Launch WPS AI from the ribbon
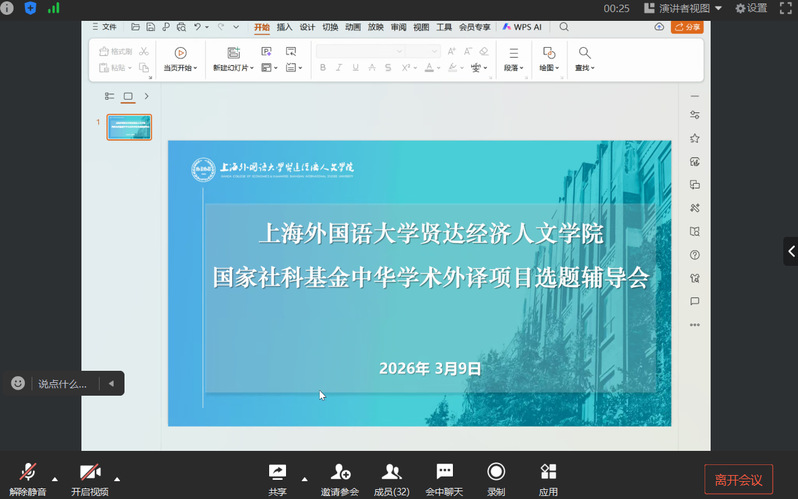The height and width of the screenshot is (499, 798). [522, 27]
